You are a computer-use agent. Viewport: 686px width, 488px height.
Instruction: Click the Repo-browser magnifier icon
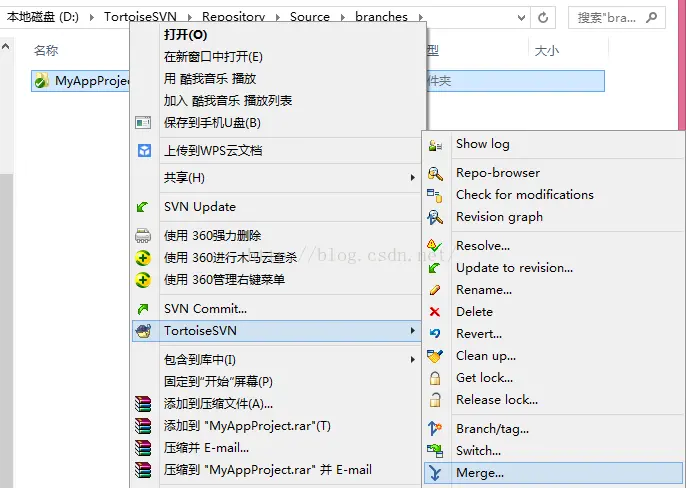[x=435, y=174]
